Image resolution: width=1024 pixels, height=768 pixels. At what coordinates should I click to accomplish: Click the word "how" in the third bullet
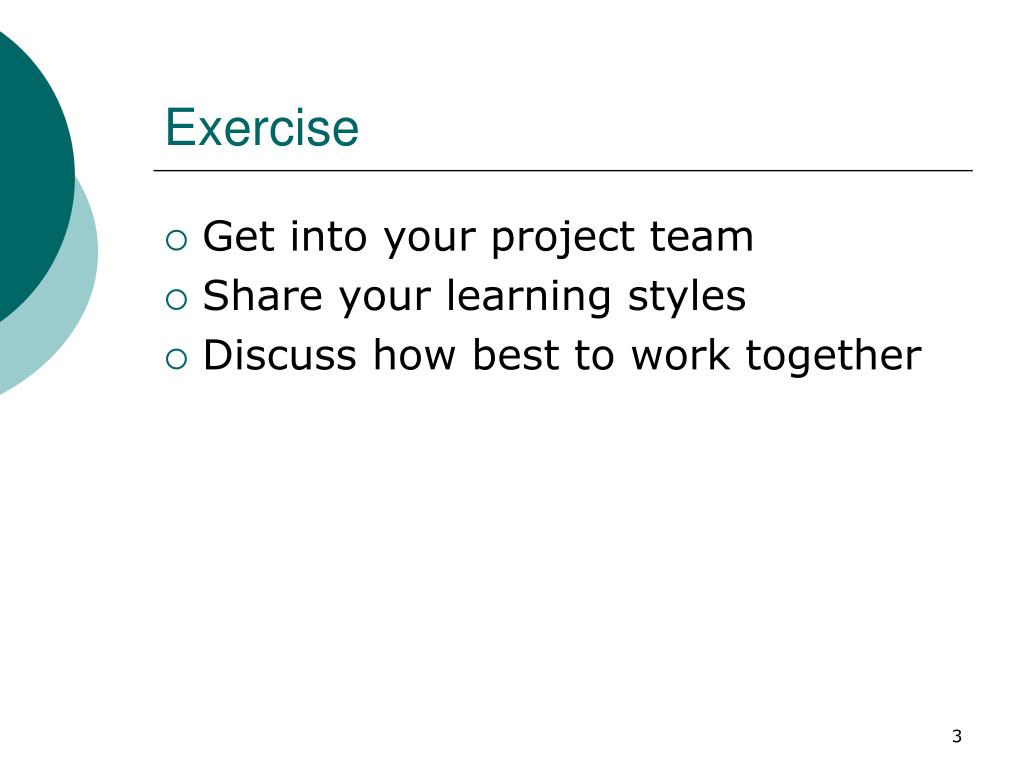click(414, 355)
